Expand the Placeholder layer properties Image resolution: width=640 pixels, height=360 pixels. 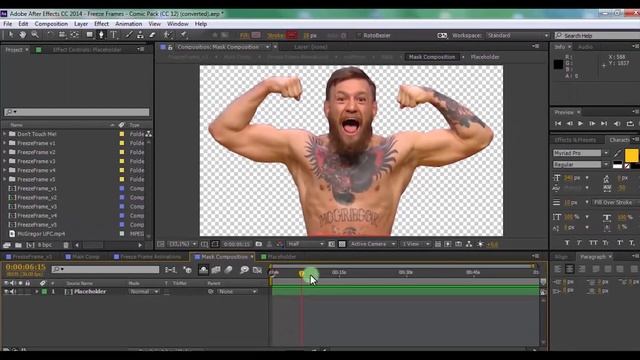tap(37, 291)
